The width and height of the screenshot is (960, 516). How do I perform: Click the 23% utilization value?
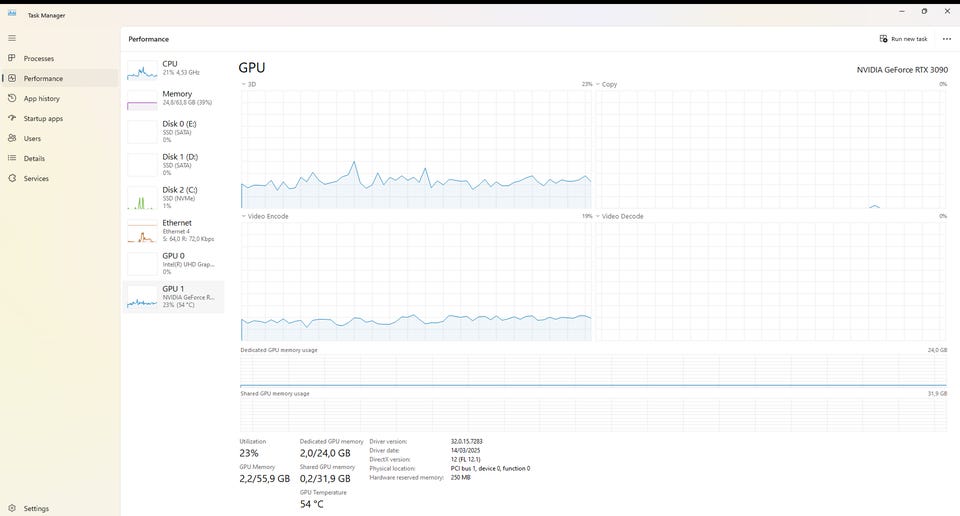(249, 453)
